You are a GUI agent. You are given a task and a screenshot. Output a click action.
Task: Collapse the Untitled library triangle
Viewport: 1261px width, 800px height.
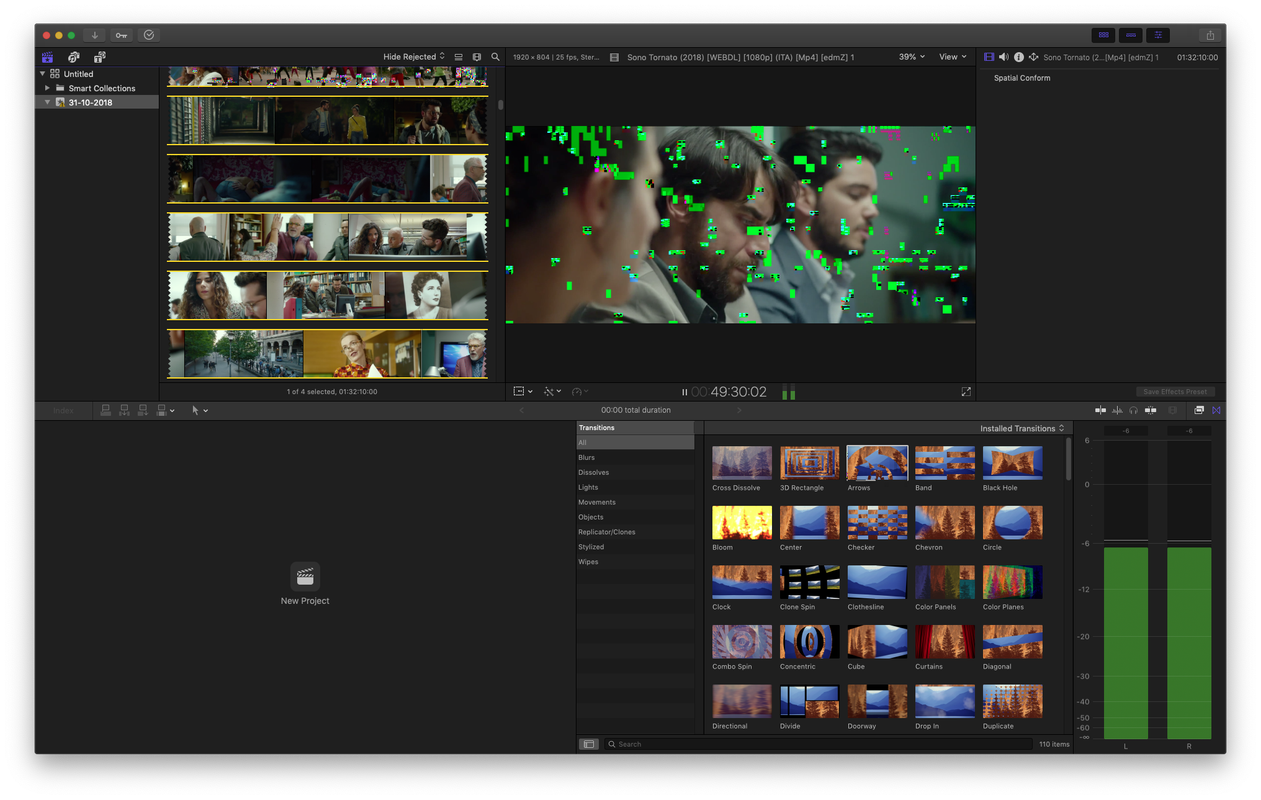(x=42, y=73)
